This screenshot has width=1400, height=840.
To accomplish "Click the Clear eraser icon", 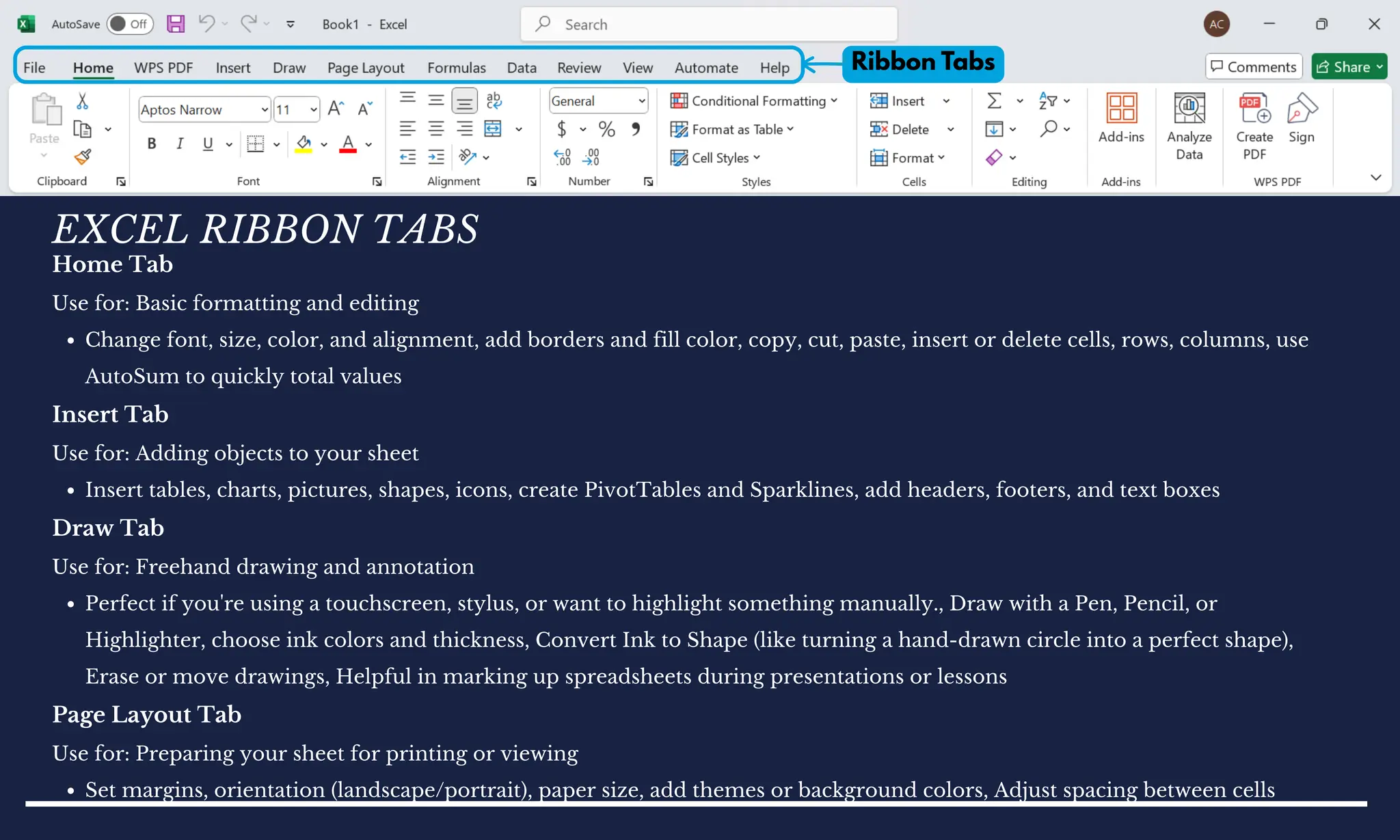I will point(994,157).
